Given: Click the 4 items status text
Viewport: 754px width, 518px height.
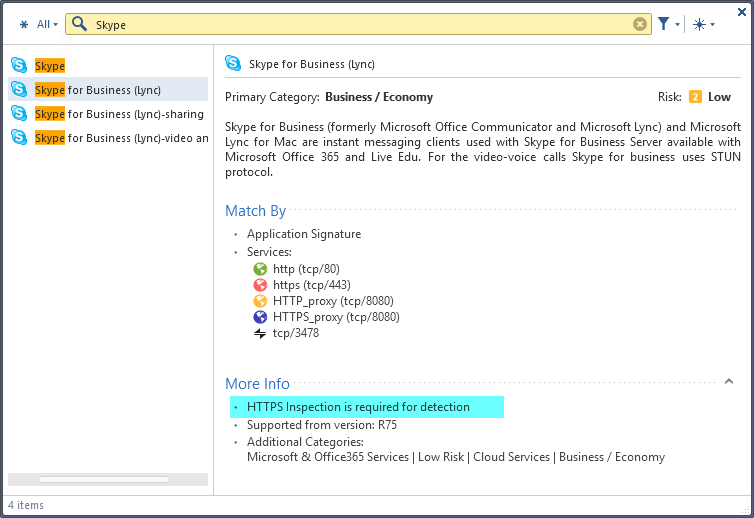Looking at the screenshot, I should [x=26, y=505].
